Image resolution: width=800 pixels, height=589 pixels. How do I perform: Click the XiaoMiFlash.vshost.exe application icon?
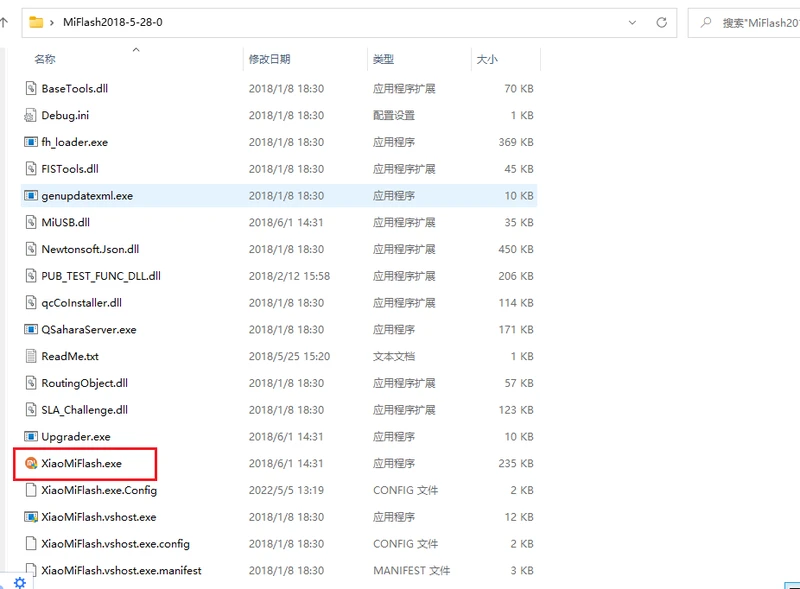click(x=31, y=517)
